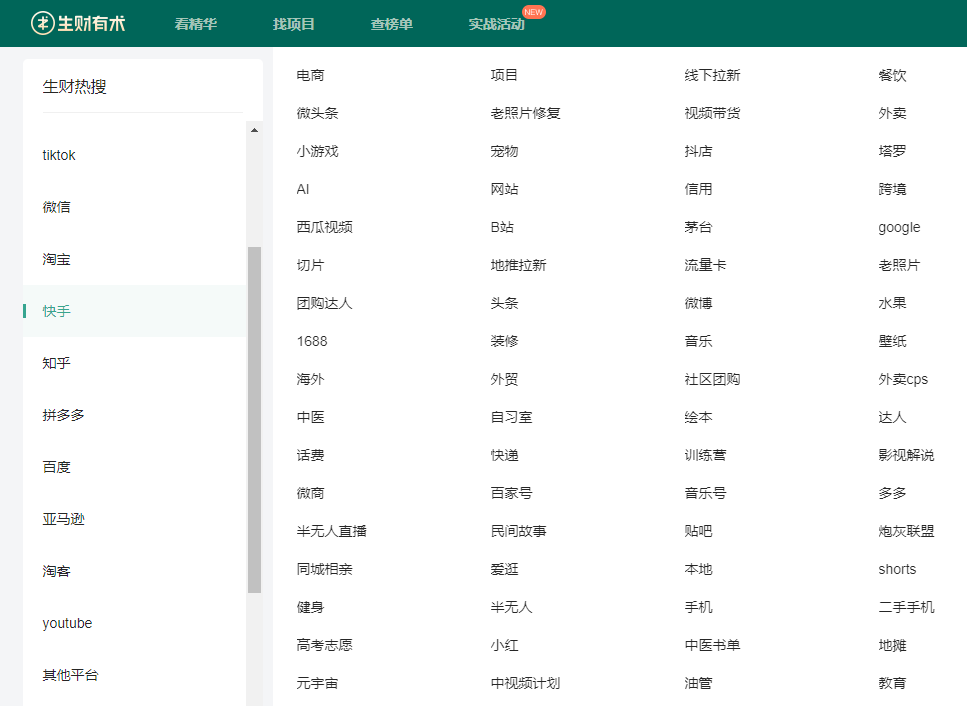Click the 外卖cps keyword
This screenshot has height=706, width=967.
pyautogui.click(x=903, y=380)
